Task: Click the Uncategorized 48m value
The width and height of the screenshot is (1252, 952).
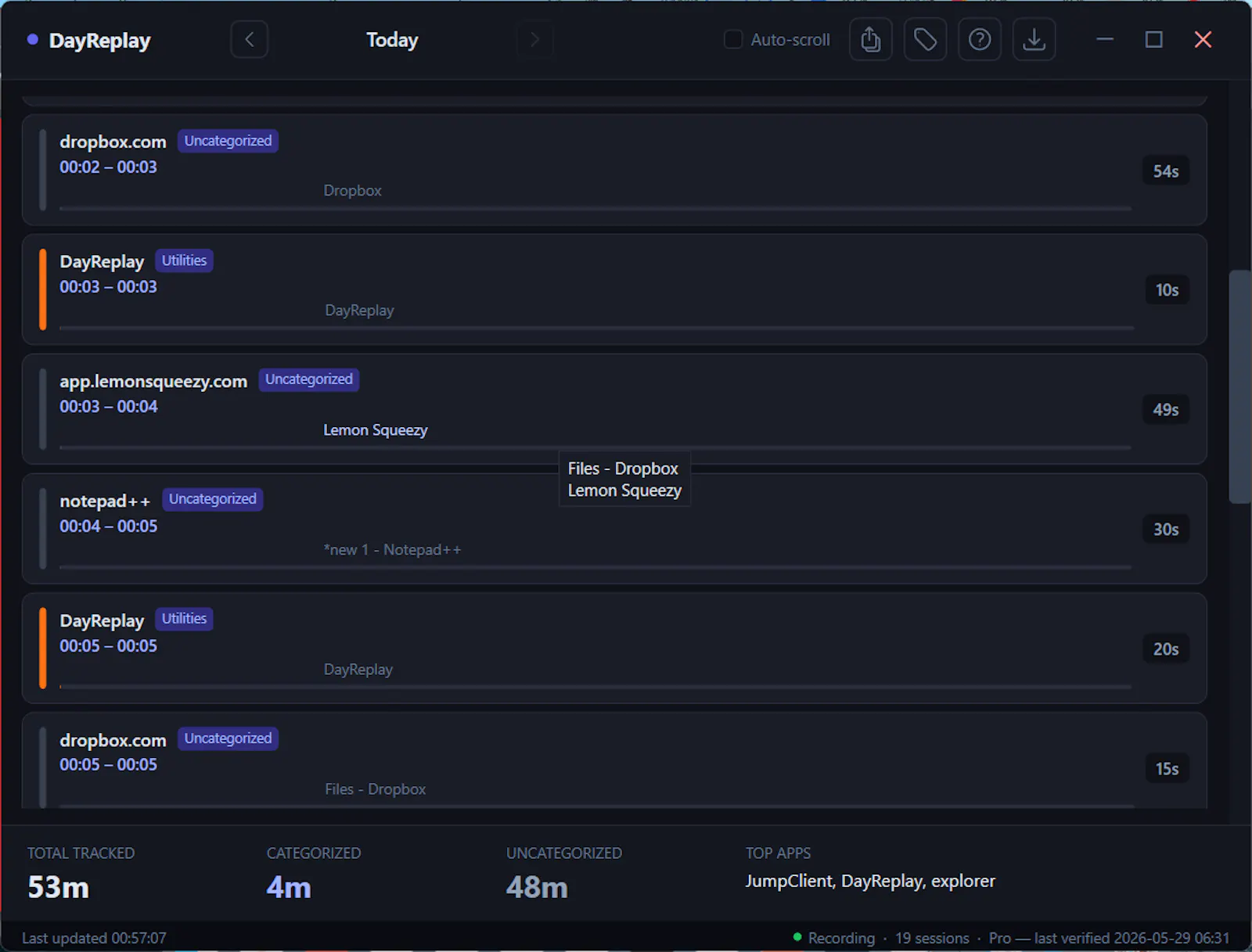Action: [x=537, y=887]
